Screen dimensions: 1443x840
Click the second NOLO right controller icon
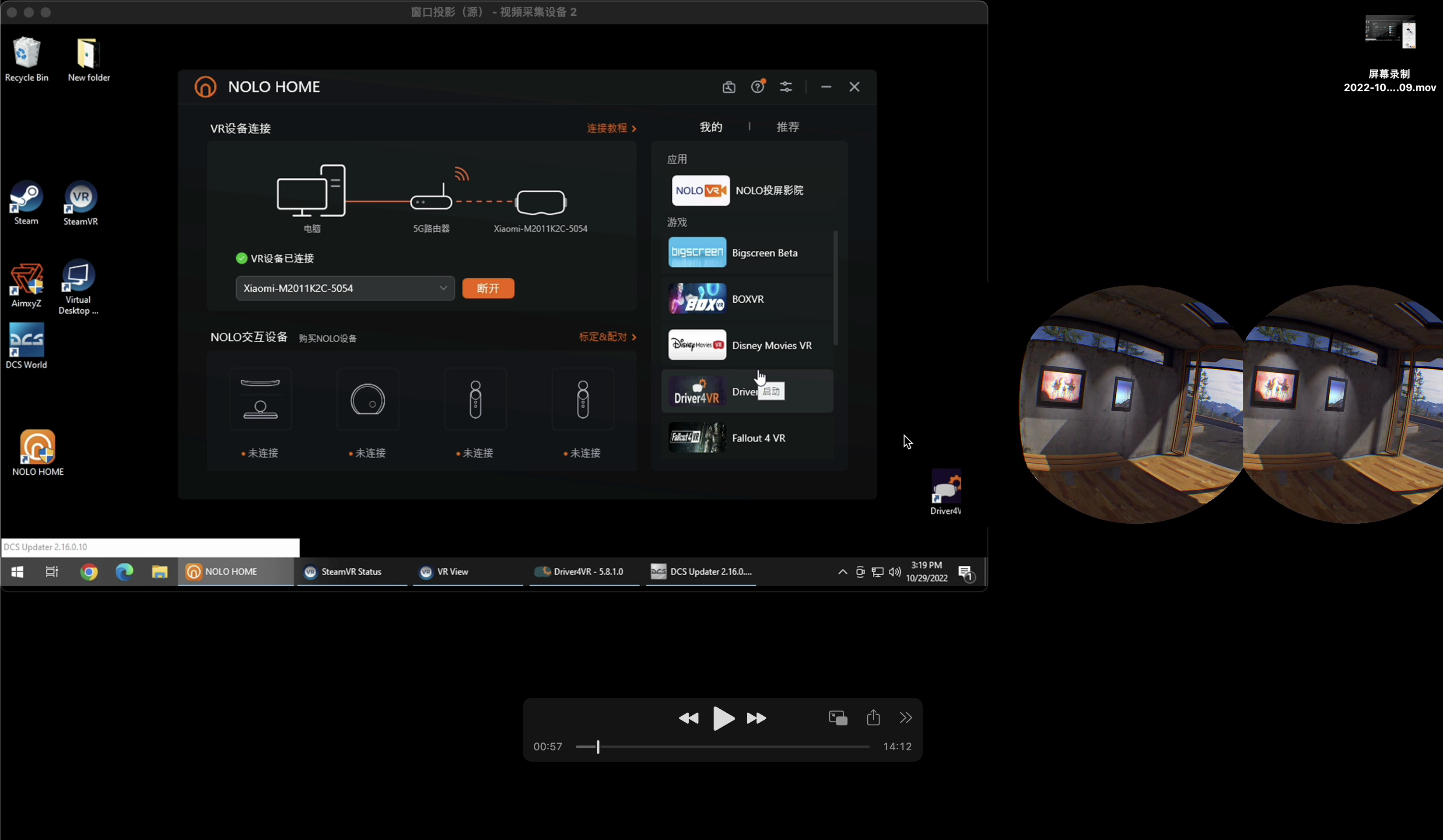click(583, 399)
